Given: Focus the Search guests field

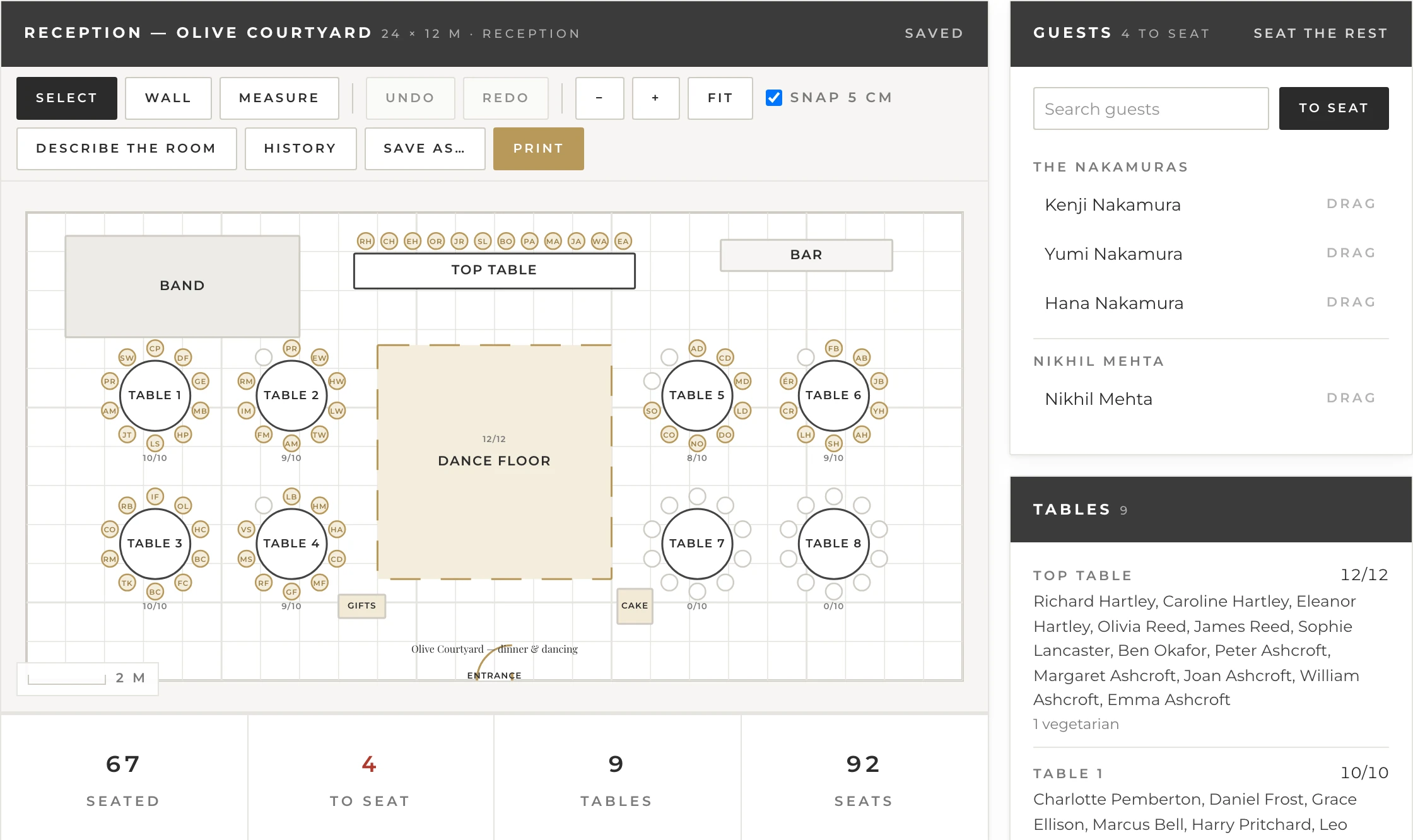Looking at the screenshot, I should (x=1151, y=108).
